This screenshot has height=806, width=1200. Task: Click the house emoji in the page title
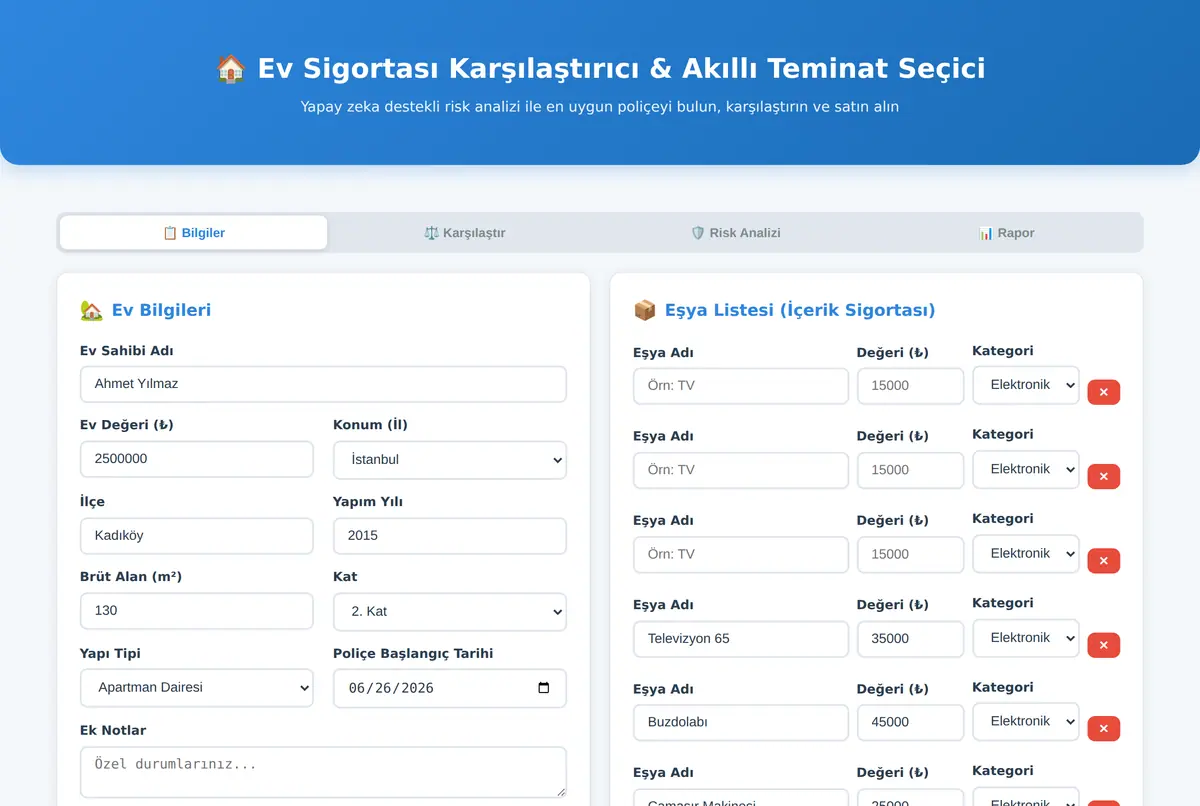[231, 69]
